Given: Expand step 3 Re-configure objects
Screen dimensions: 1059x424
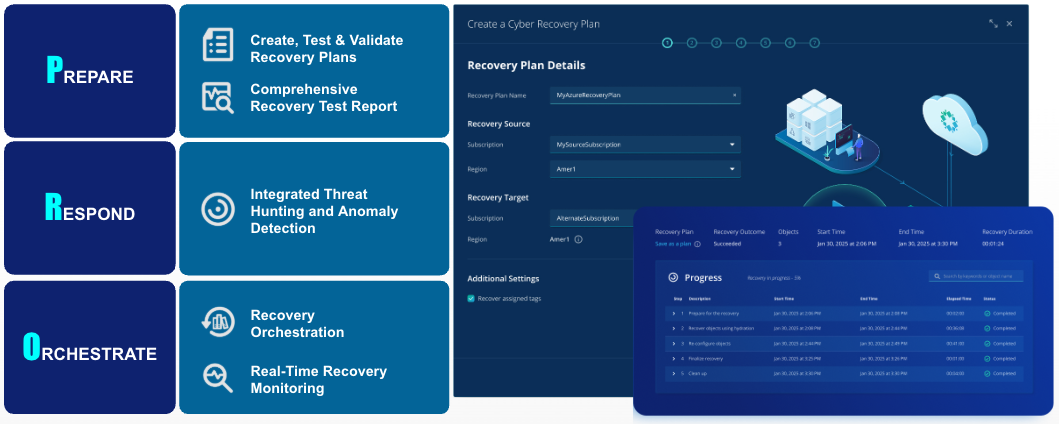Looking at the screenshot, I should 674,344.
